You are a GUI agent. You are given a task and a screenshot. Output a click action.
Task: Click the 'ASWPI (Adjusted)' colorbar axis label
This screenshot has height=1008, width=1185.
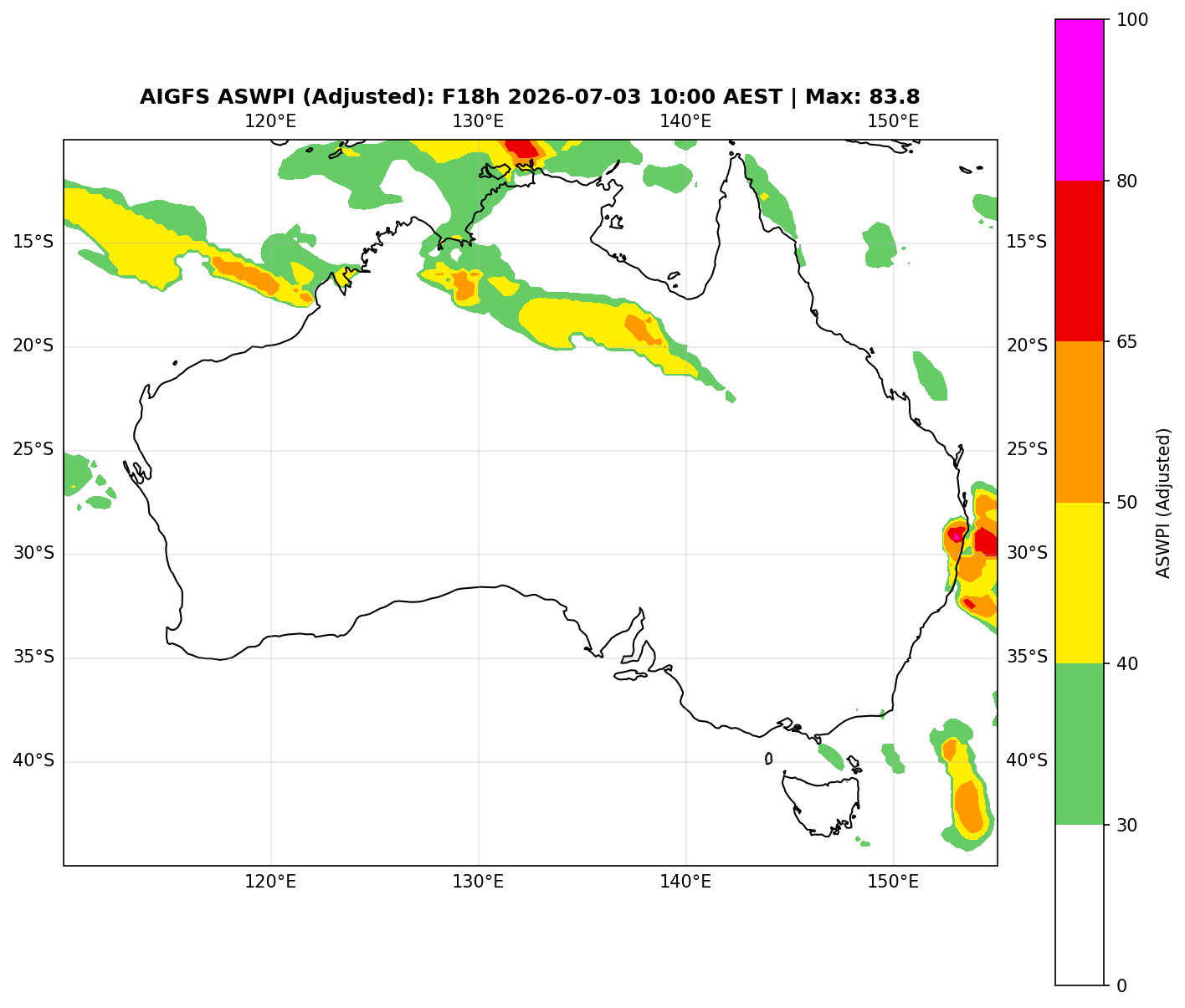pyautogui.click(x=1163, y=503)
